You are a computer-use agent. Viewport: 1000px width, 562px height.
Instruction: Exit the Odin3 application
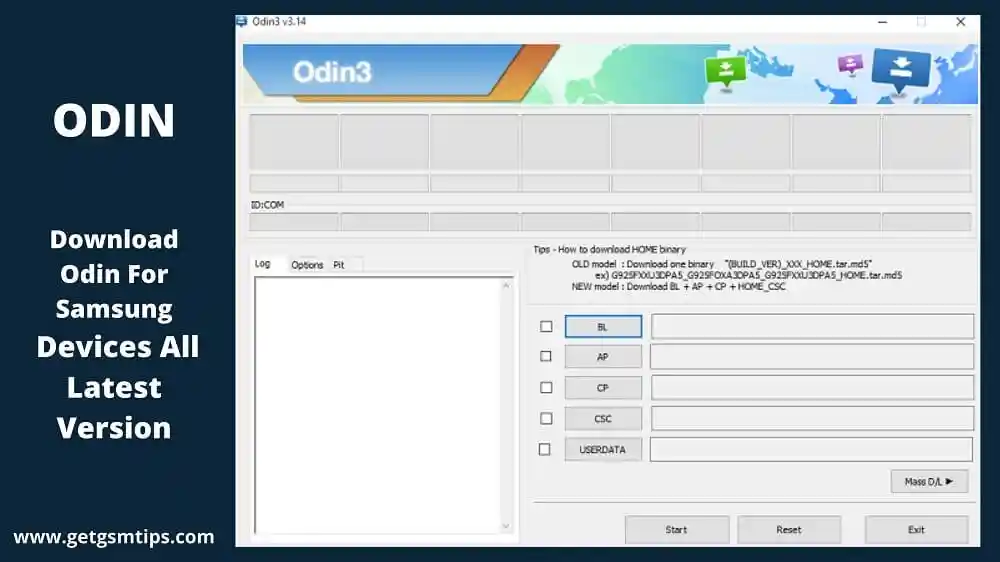[x=916, y=530]
